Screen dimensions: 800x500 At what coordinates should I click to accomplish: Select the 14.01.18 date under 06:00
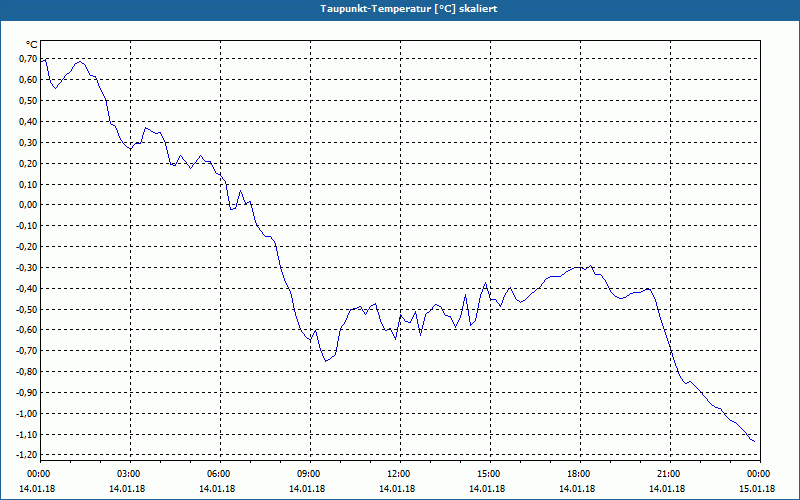217,489
